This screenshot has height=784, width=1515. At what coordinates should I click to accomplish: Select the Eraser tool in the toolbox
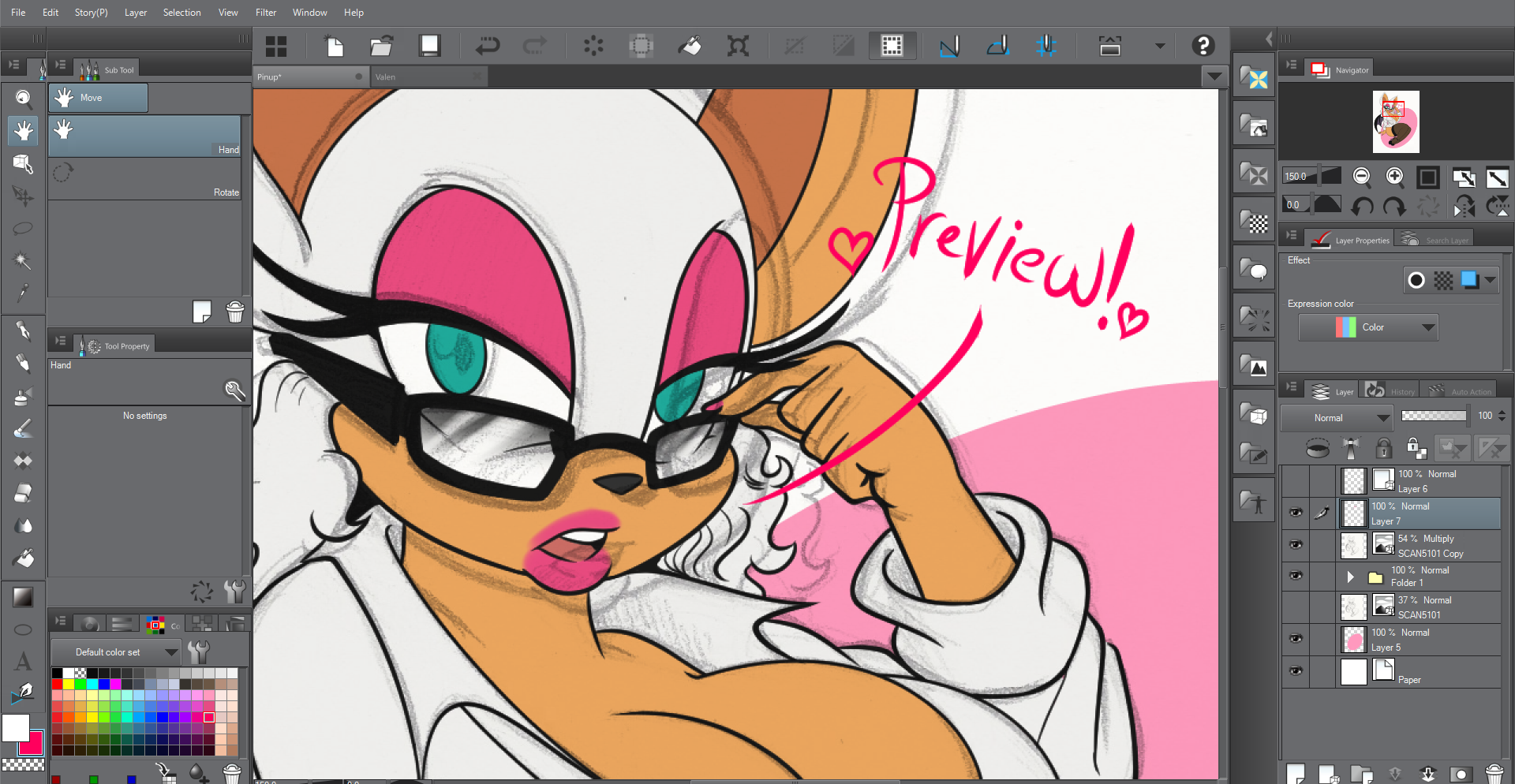23,494
